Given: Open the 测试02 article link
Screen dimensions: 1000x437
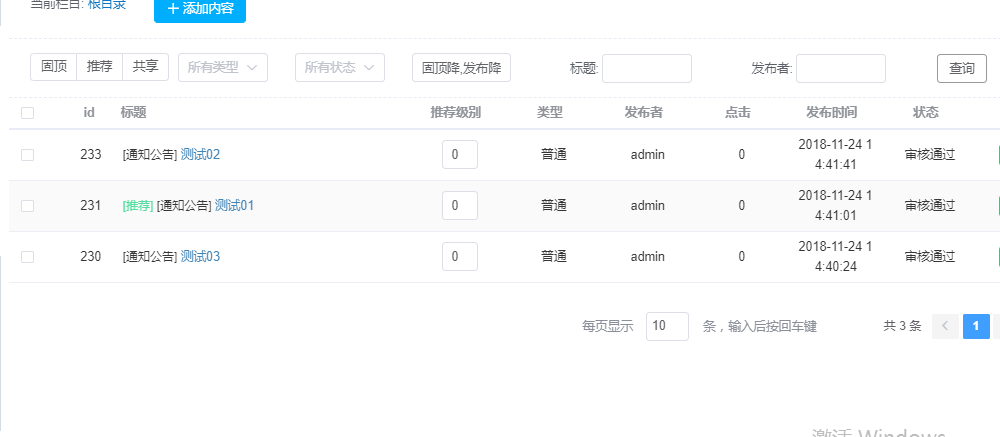Looking at the screenshot, I should 200,155.
